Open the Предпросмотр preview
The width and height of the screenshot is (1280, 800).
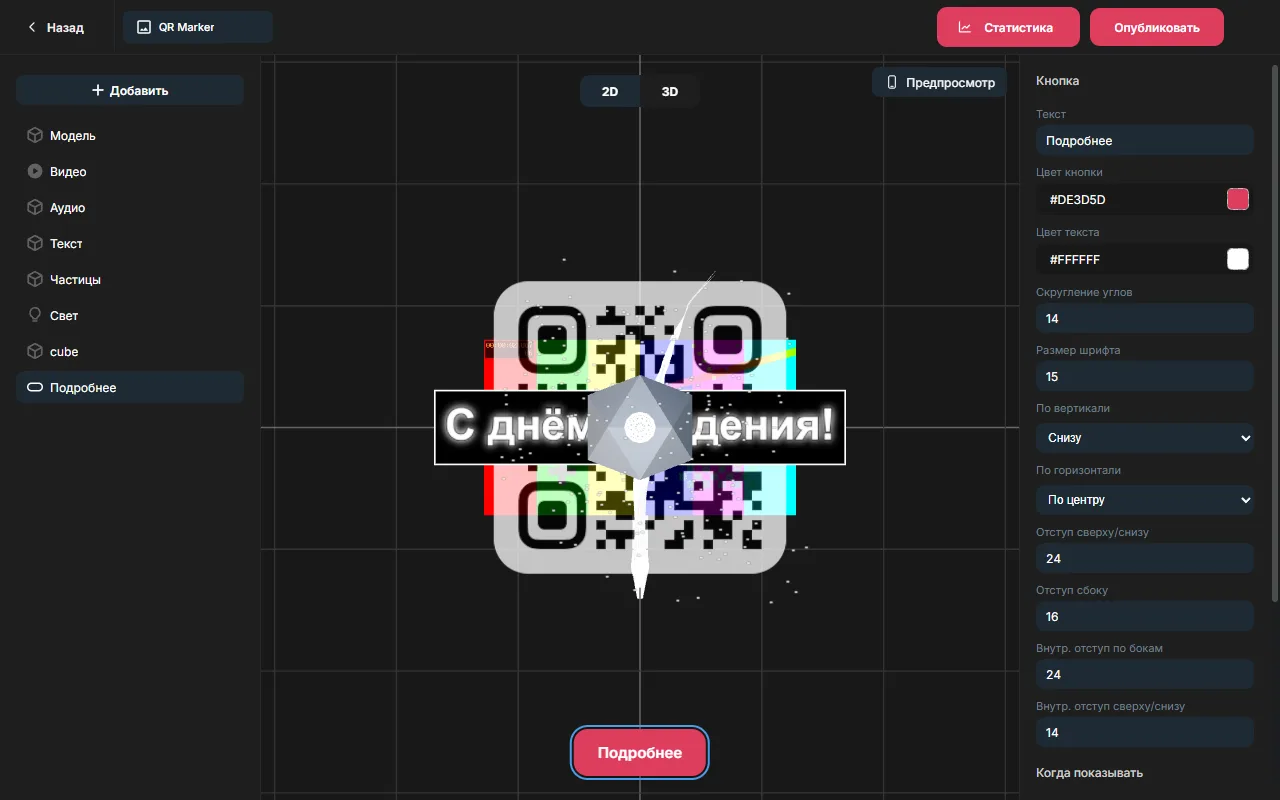click(939, 83)
